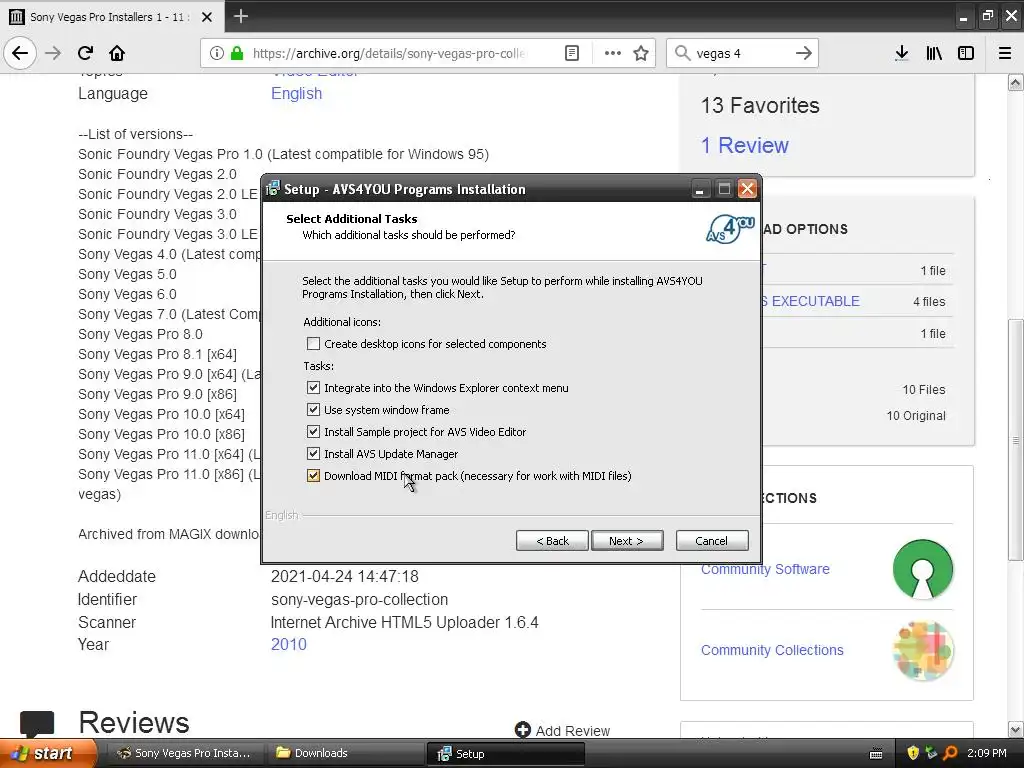Click the Community Software green logo
Screen dimensions: 1024x768
pos(923,569)
